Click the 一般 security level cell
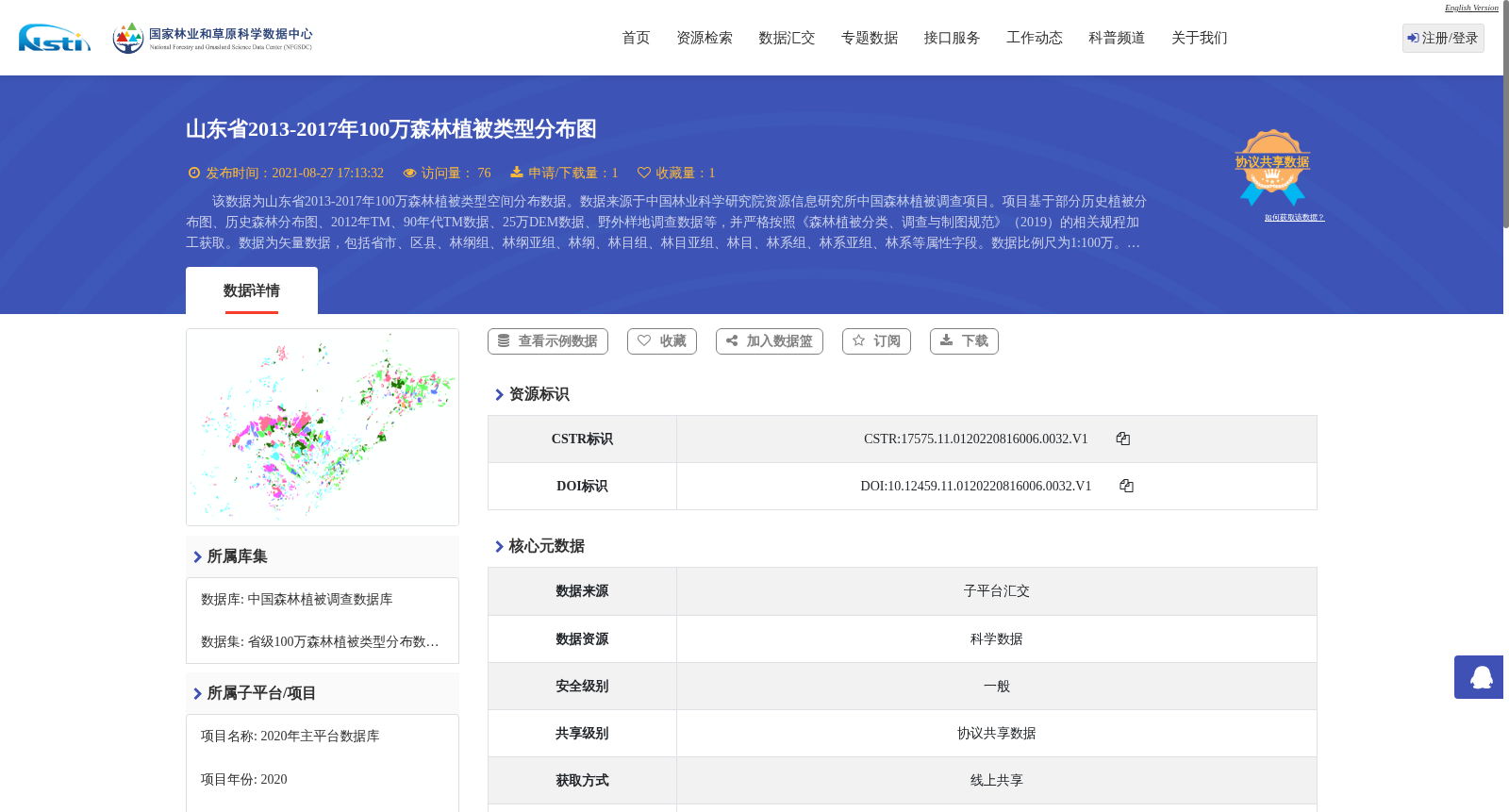The image size is (1509, 812). pyautogui.click(x=997, y=687)
